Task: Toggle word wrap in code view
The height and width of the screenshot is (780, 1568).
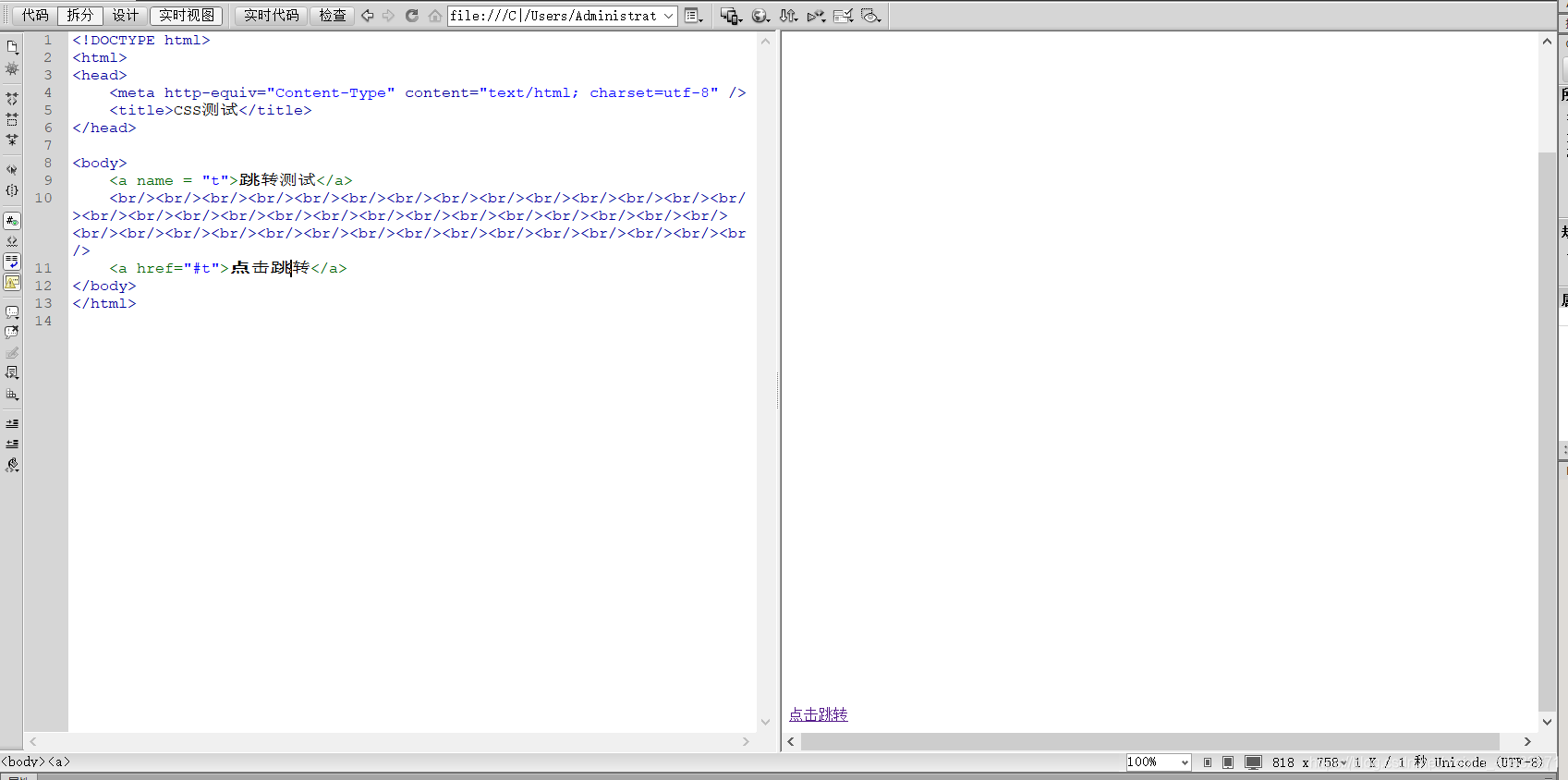Action: (x=12, y=262)
